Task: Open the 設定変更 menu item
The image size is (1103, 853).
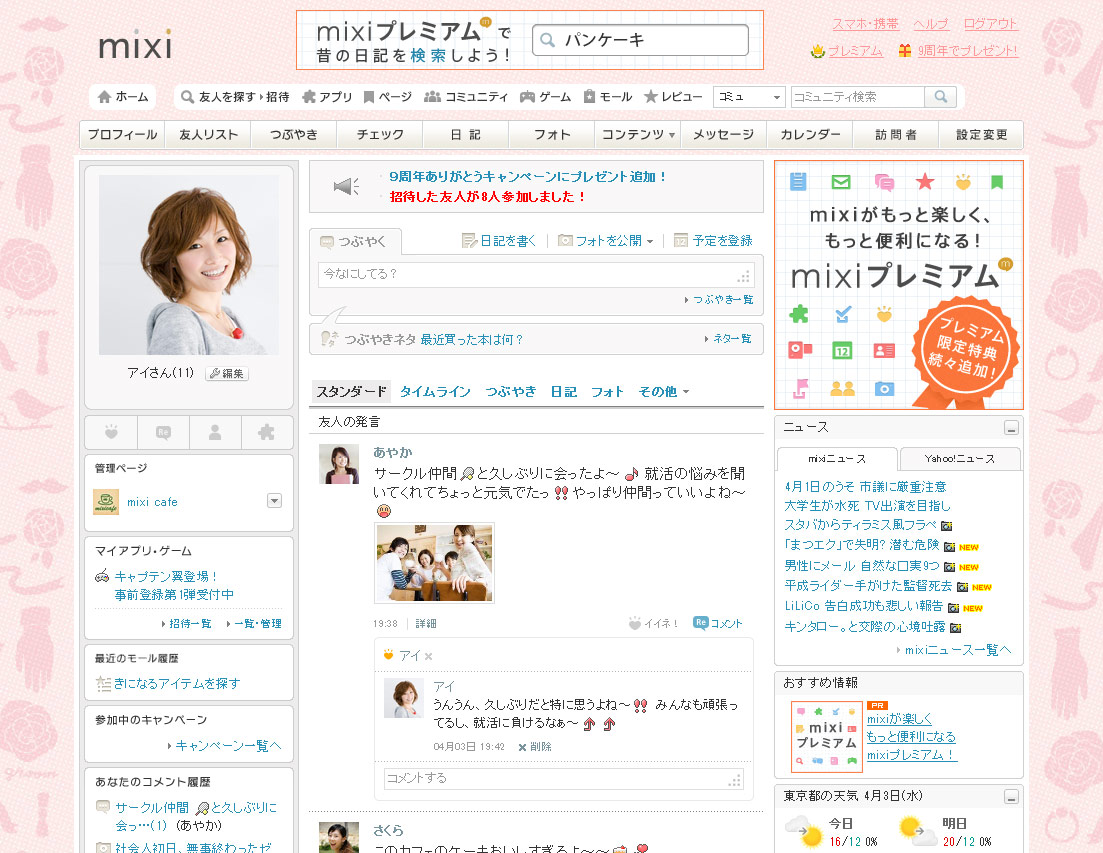Action: pyautogui.click(x=981, y=134)
